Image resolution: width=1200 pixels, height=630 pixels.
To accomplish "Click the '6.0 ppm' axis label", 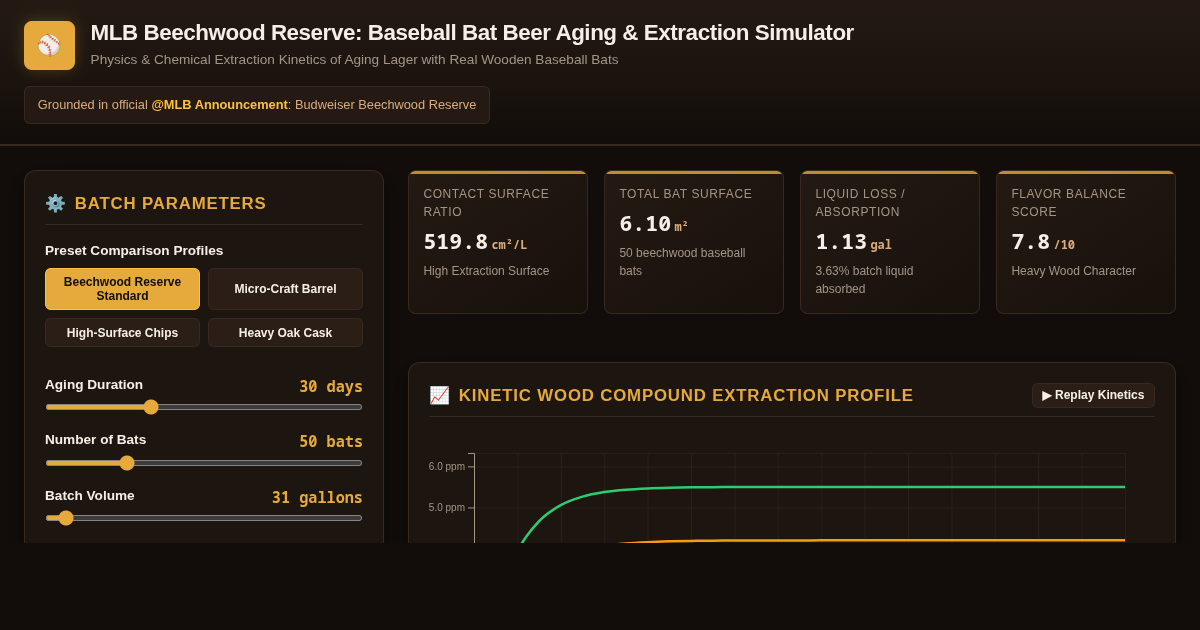I will pos(446,467).
